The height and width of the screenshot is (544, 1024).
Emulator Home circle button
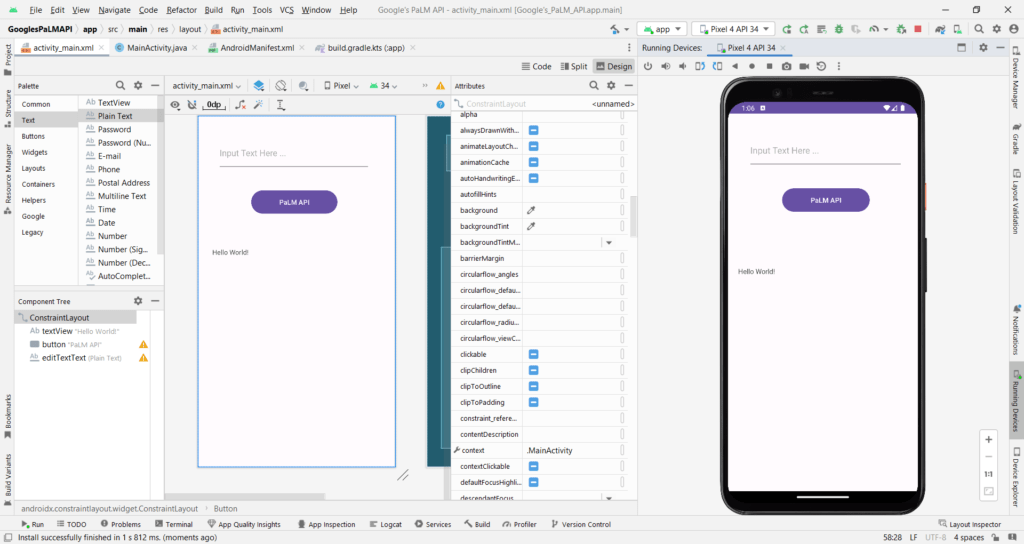point(752,67)
